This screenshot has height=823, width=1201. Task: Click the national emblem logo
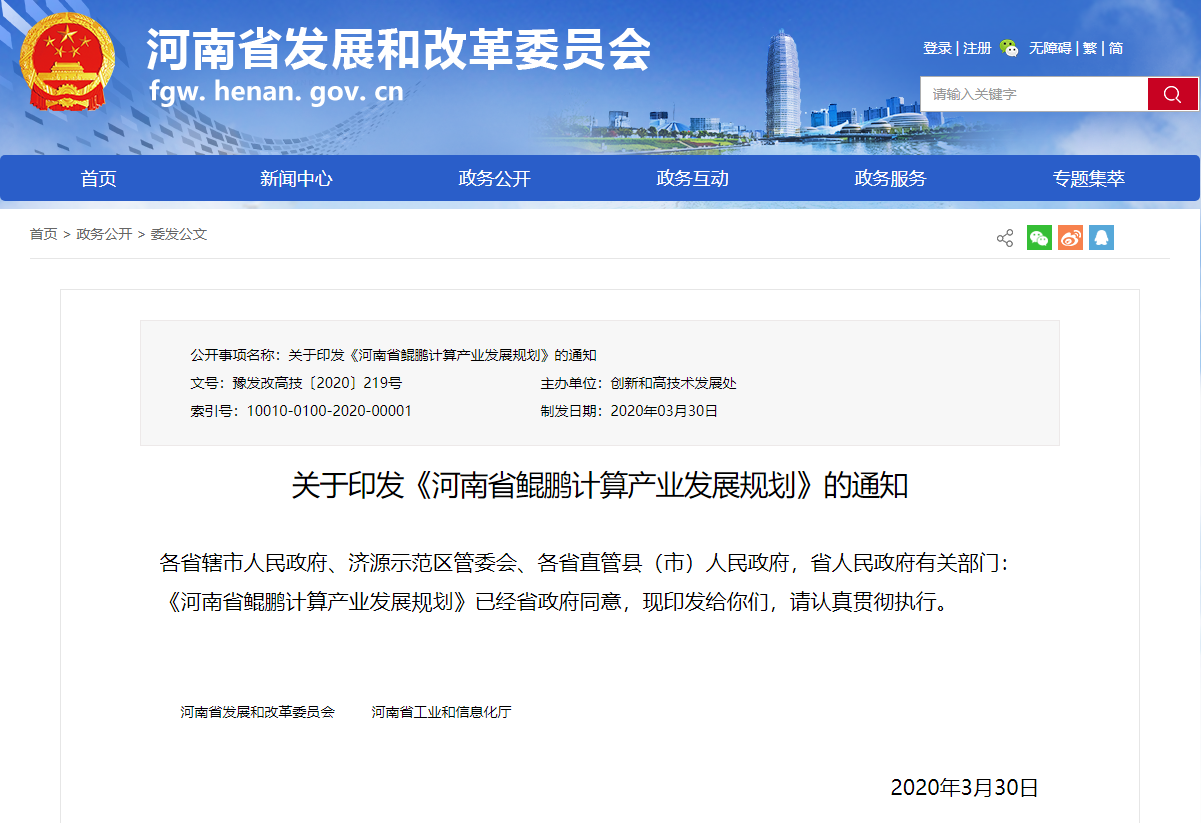click(x=67, y=62)
